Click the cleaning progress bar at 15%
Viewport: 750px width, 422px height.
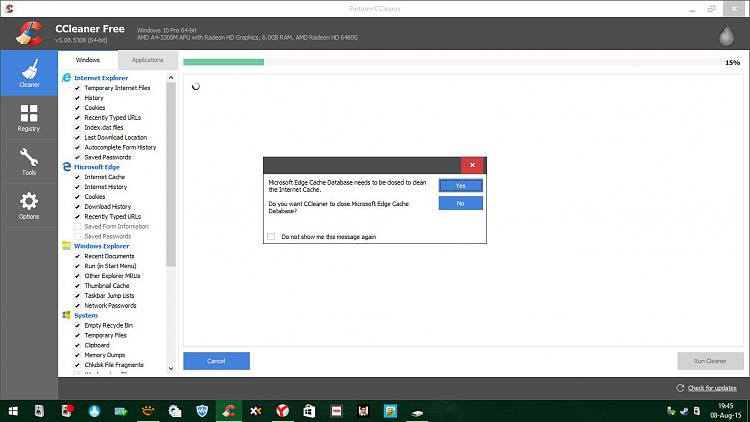[x=451, y=62]
